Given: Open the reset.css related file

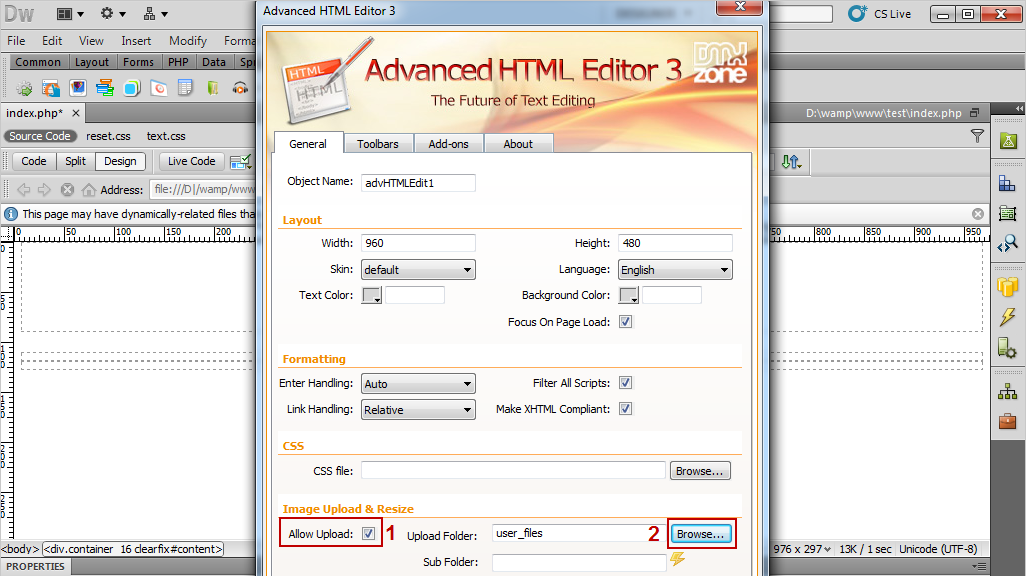Looking at the screenshot, I should [x=109, y=136].
